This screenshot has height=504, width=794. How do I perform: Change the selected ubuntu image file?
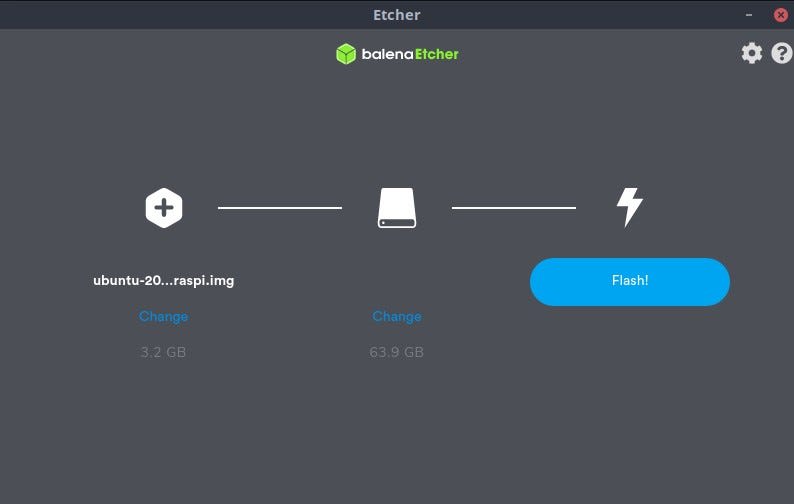pyautogui.click(x=164, y=317)
